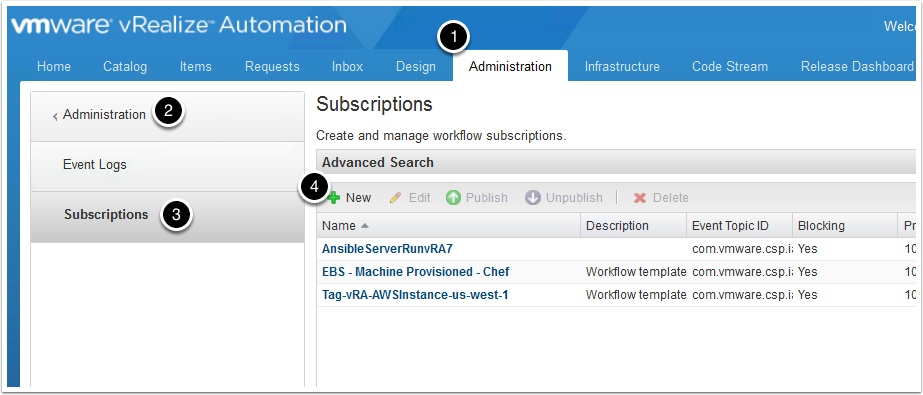Click Blocking Yes in AnsibleServerRunvRA7 row
The height and width of the screenshot is (395, 923).
click(x=808, y=249)
